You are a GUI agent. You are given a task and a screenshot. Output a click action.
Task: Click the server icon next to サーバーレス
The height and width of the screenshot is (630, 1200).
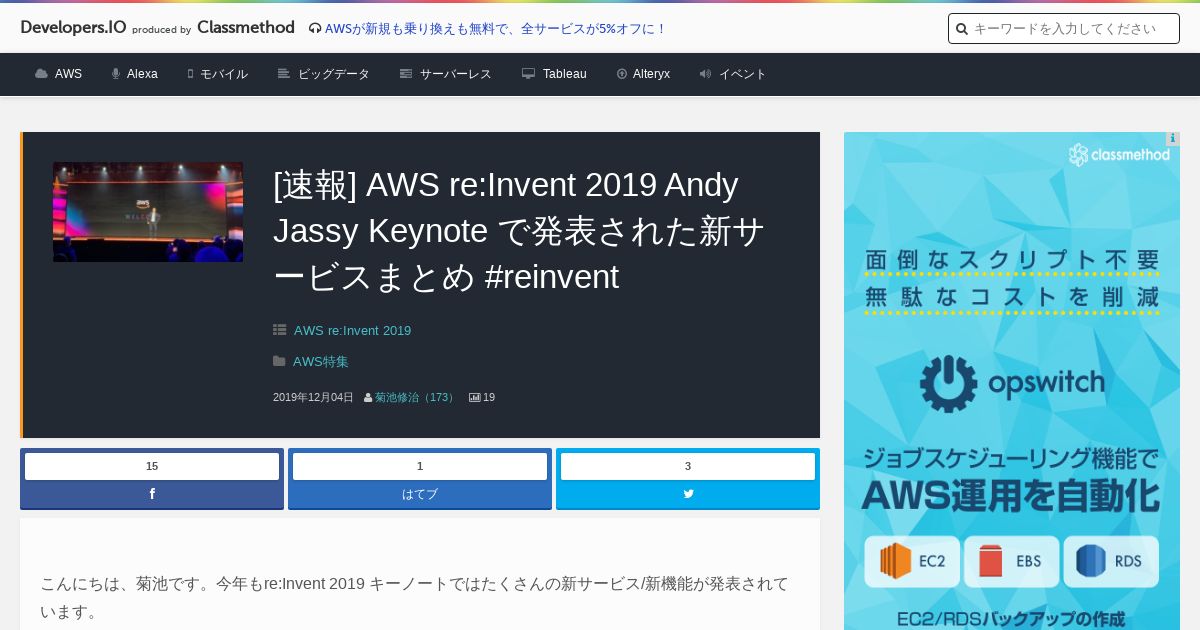(x=406, y=74)
